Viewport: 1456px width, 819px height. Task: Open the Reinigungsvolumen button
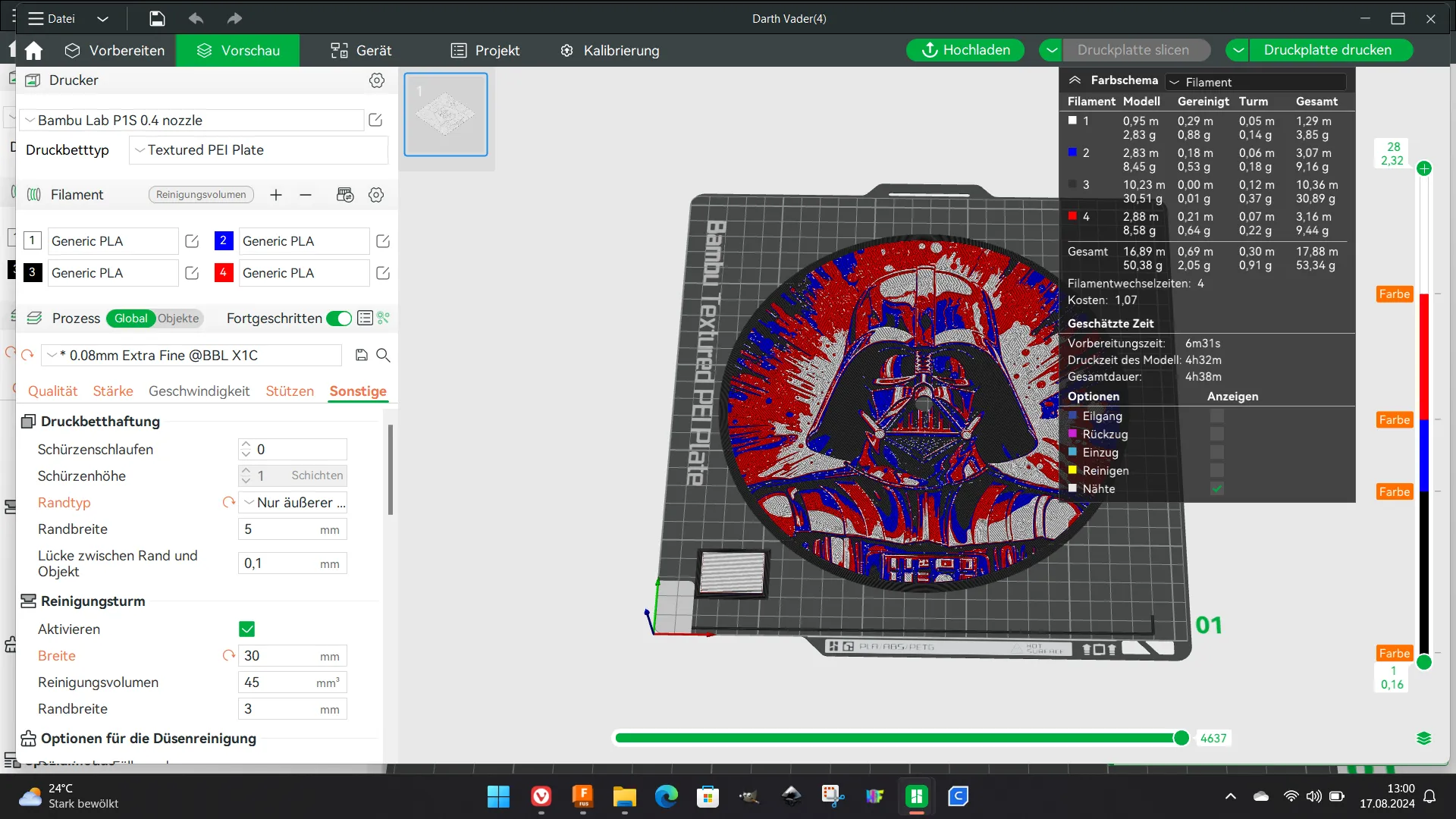(201, 195)
